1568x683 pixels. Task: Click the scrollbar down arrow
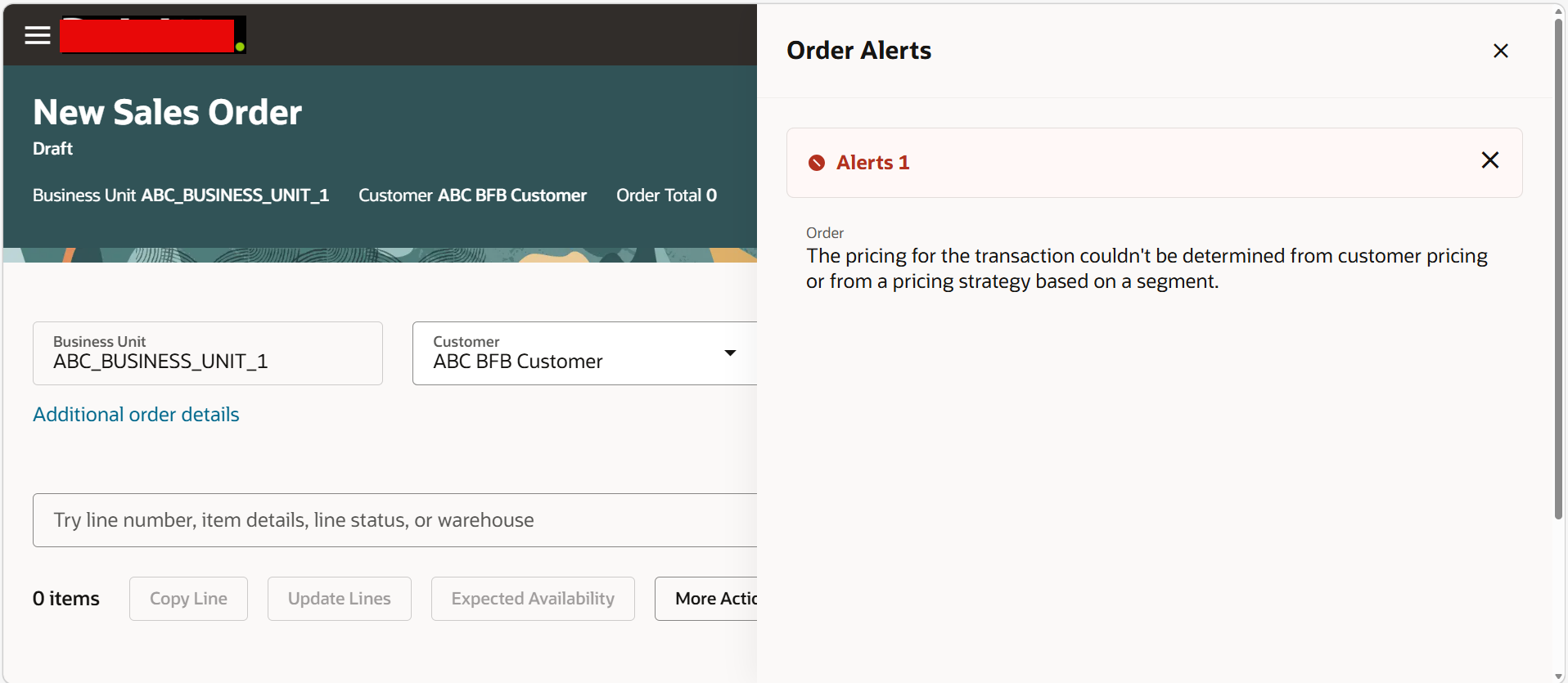click(x=1559, y=676)
